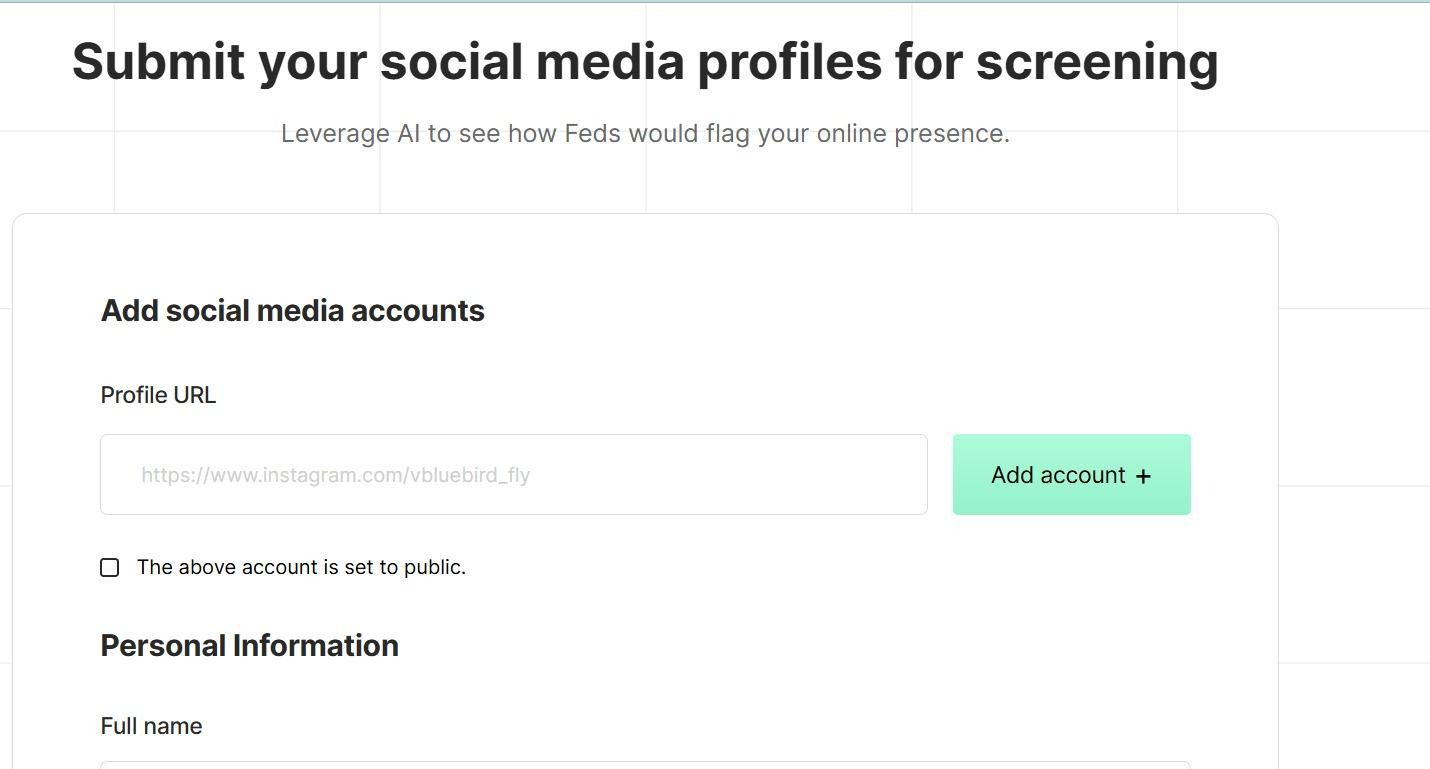Click the "Add account" text on the button
1430x769 pixels.
(1058, 475)
